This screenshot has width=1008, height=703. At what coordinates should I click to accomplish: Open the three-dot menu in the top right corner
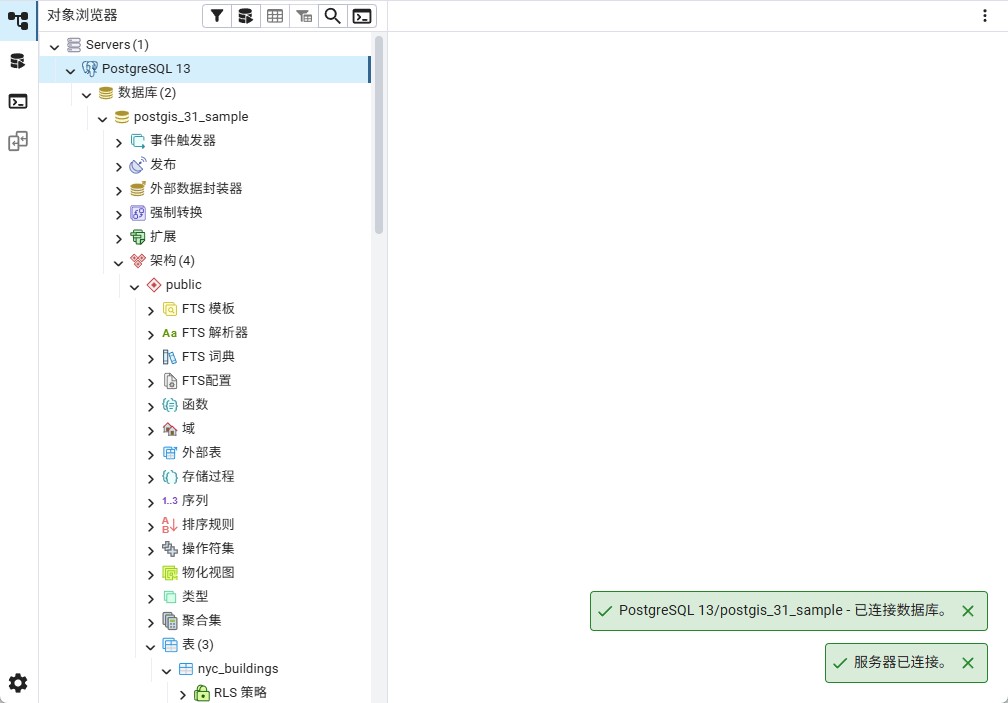984,16
